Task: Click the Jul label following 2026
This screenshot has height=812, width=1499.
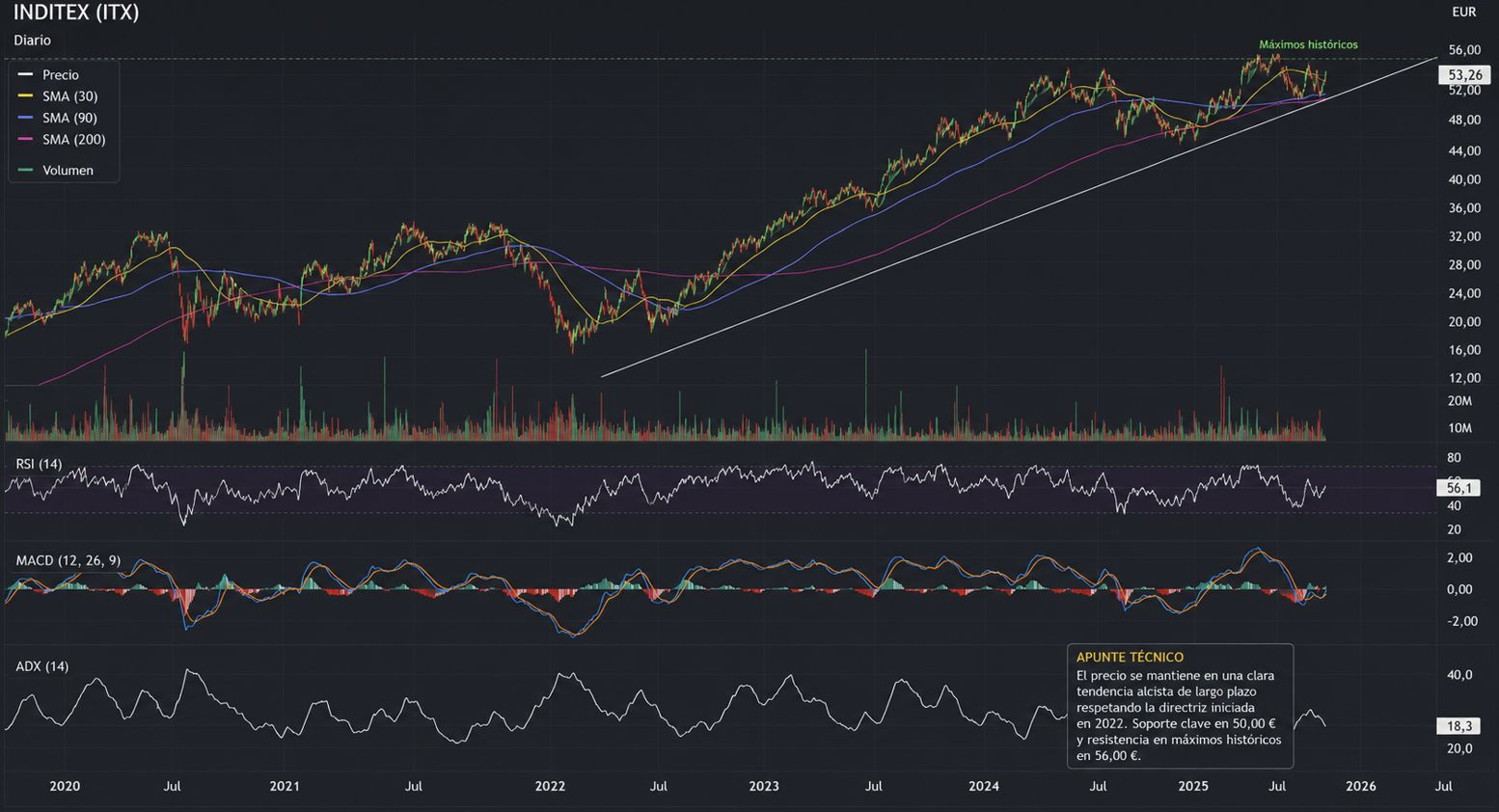Action: tap(1444, 787)
